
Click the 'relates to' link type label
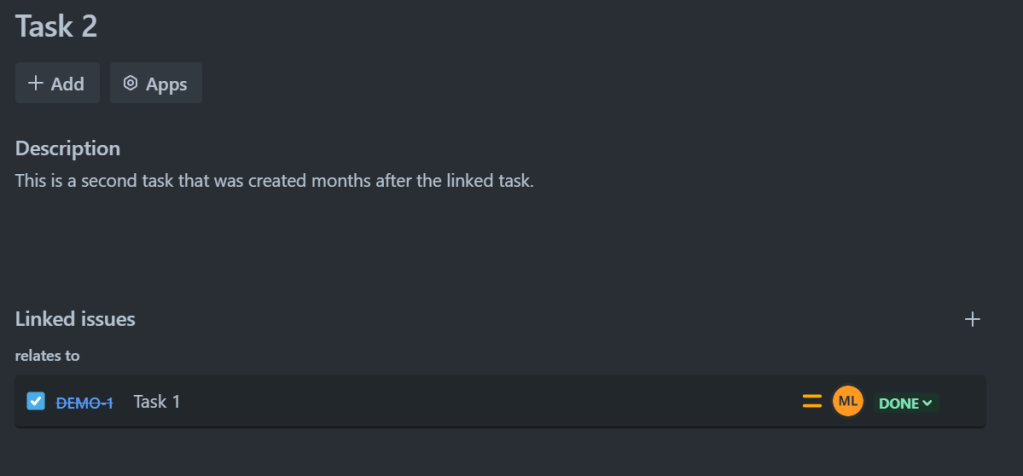tap(47, 355)
